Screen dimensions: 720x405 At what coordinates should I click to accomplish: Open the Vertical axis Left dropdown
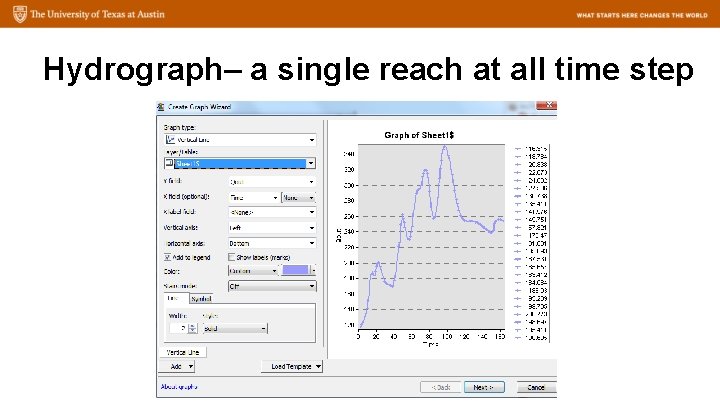click(272, 228)
